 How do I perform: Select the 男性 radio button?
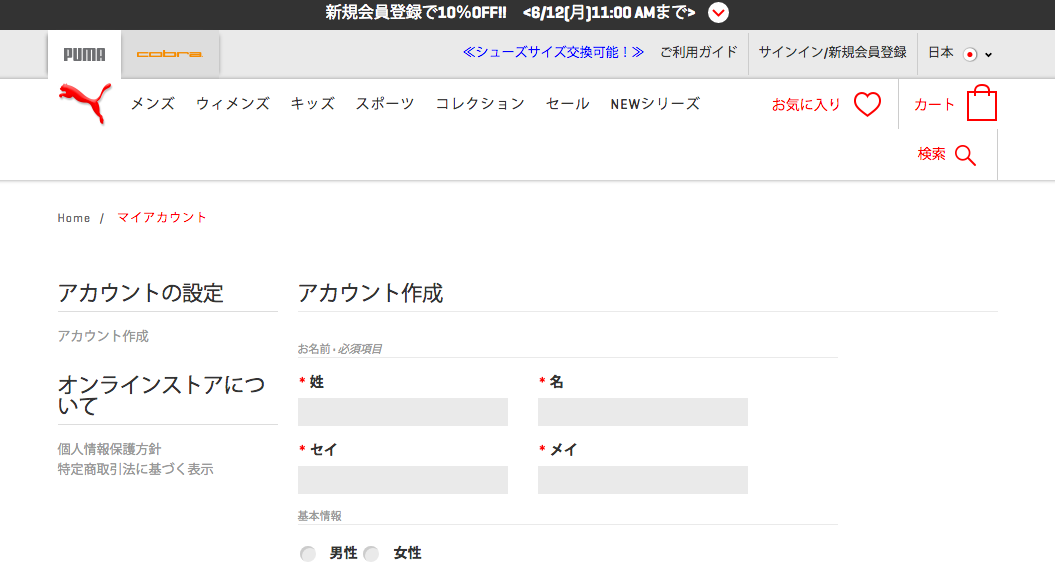pos(307,553)
